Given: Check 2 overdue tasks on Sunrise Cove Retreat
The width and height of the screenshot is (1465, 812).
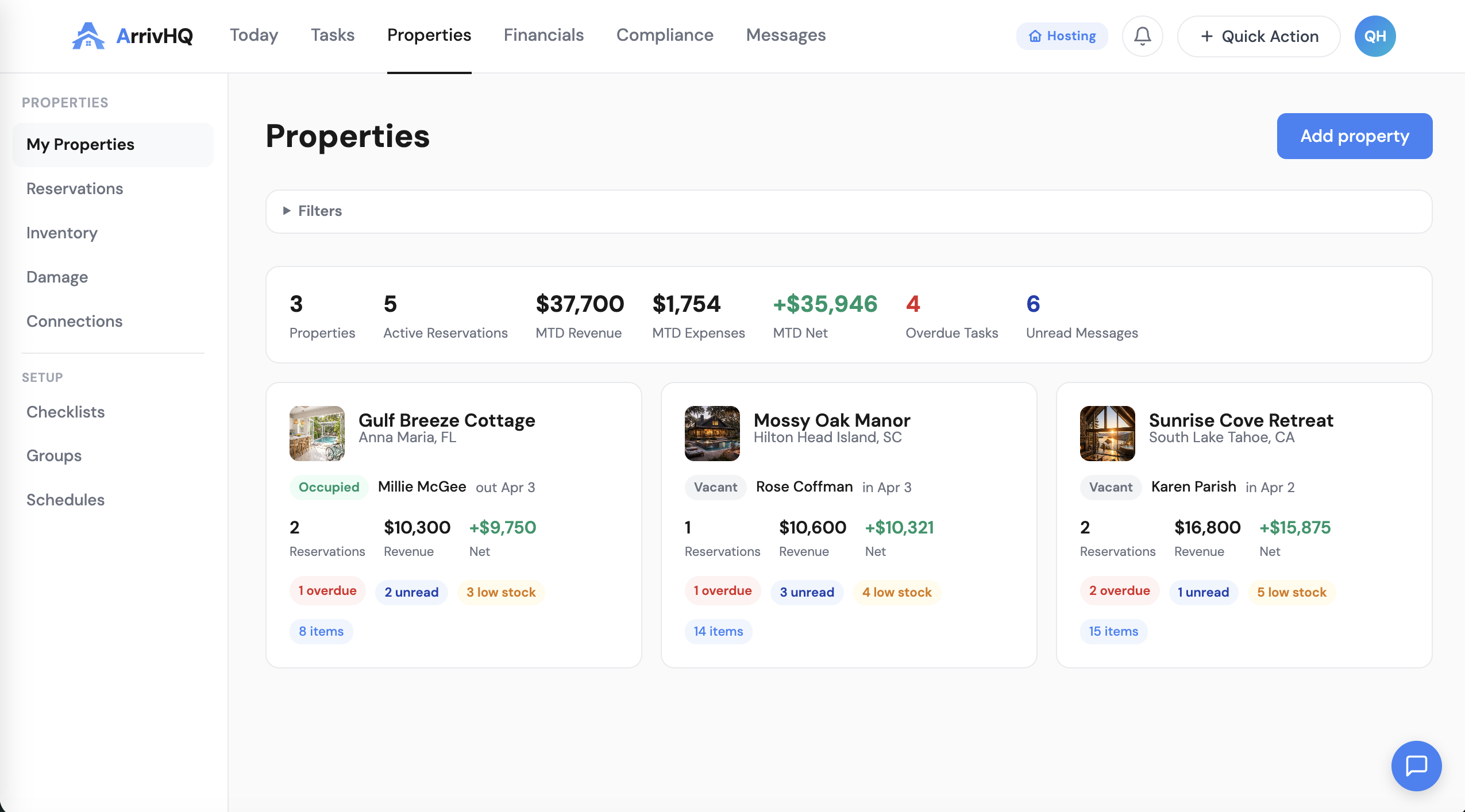Looking at the screenshot, I should click(1119, 590).
